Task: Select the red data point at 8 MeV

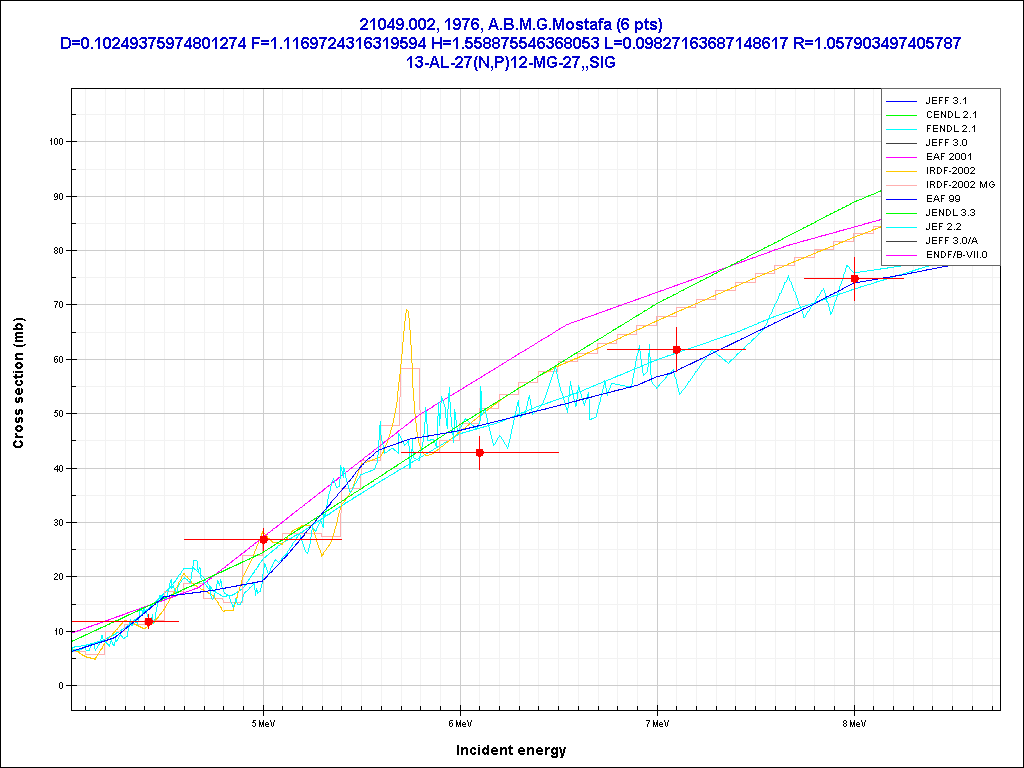Action: (x=854, y=278)
